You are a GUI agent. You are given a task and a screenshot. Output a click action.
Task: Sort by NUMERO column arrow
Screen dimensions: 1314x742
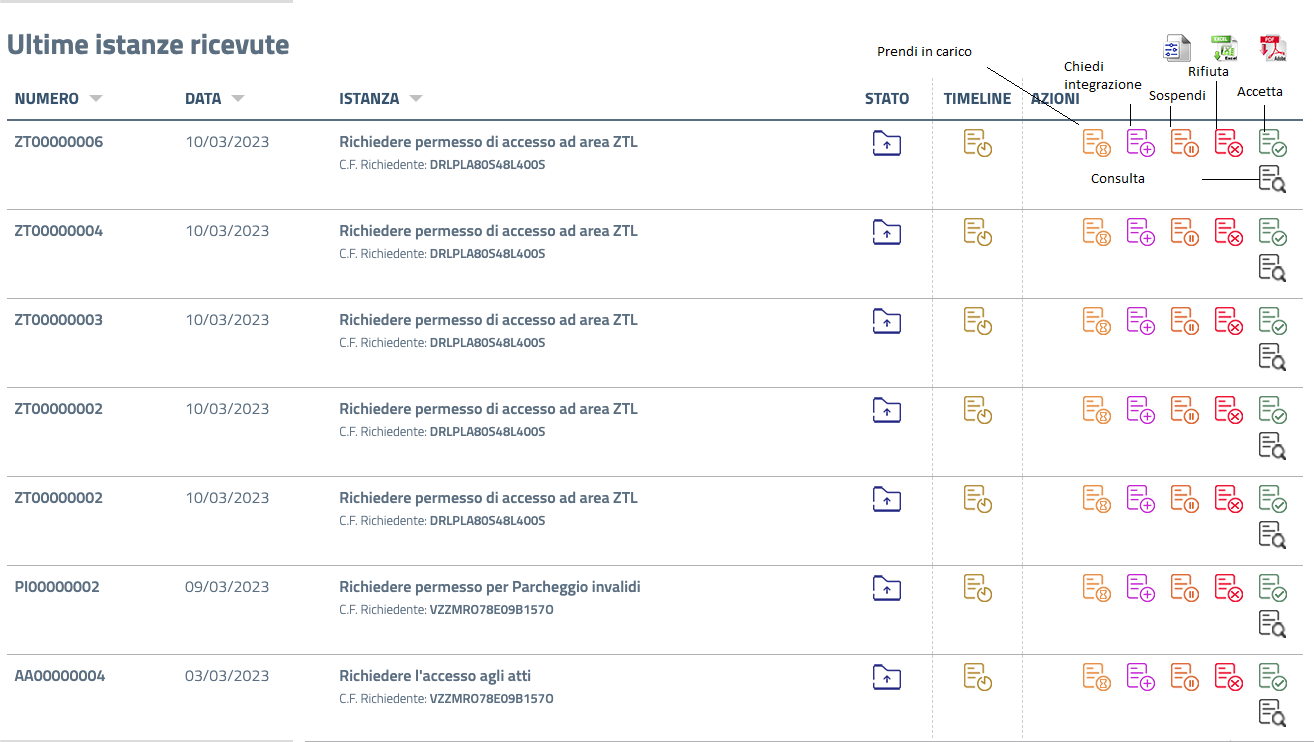click(96, 99)
